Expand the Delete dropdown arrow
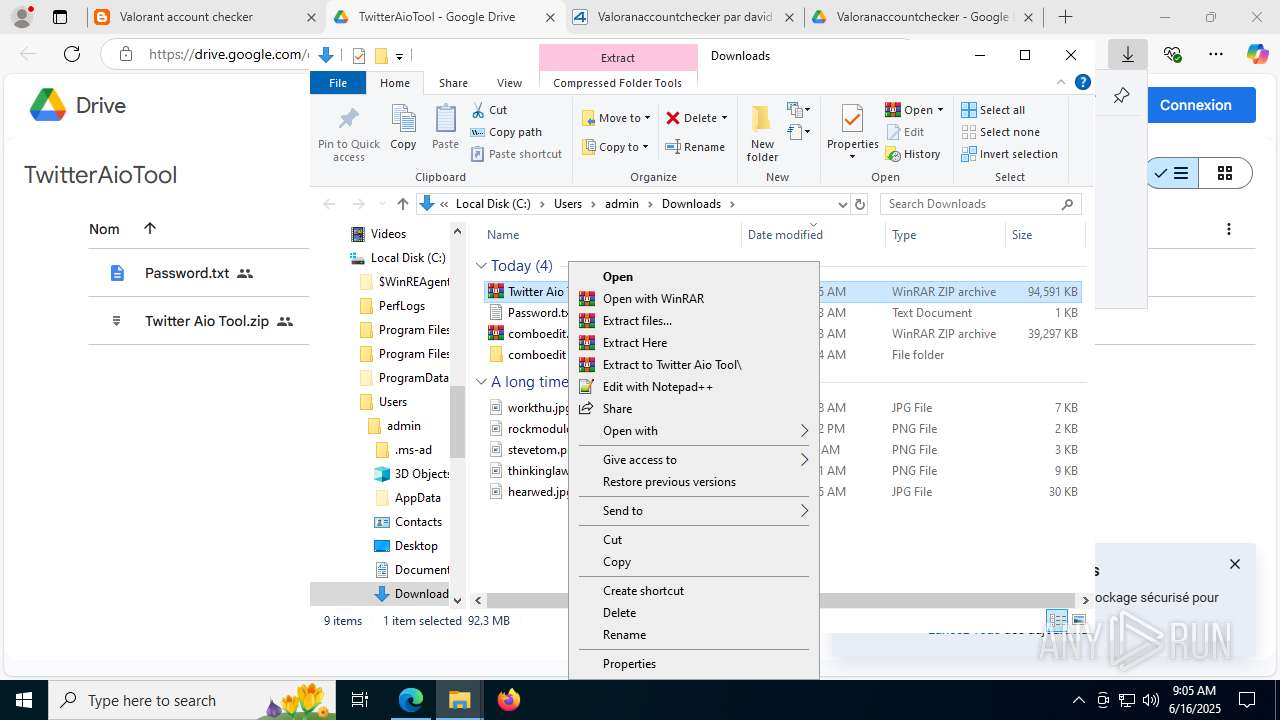 coord(724,118)
